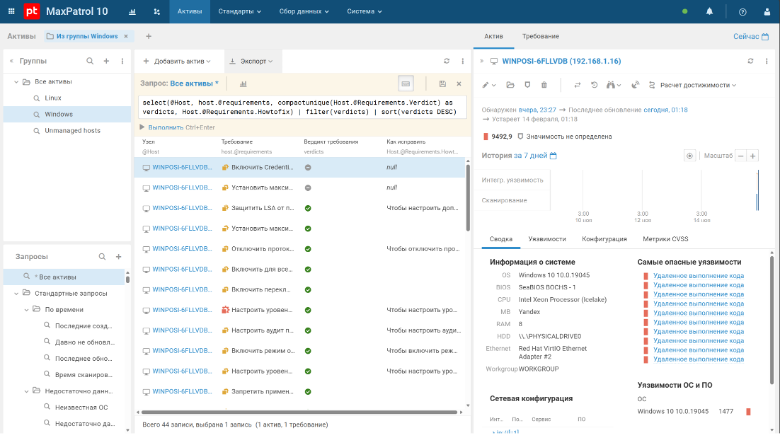Toggle the query editor view button
The width and height of the screenshot is (780, 435).
pyautogui.click(x=406, y=84)
